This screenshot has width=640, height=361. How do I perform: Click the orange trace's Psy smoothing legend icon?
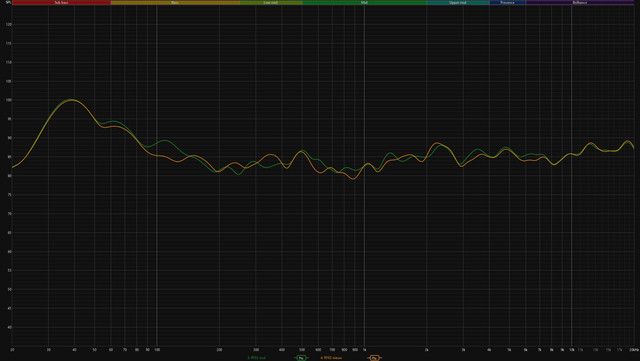point(374,358)
